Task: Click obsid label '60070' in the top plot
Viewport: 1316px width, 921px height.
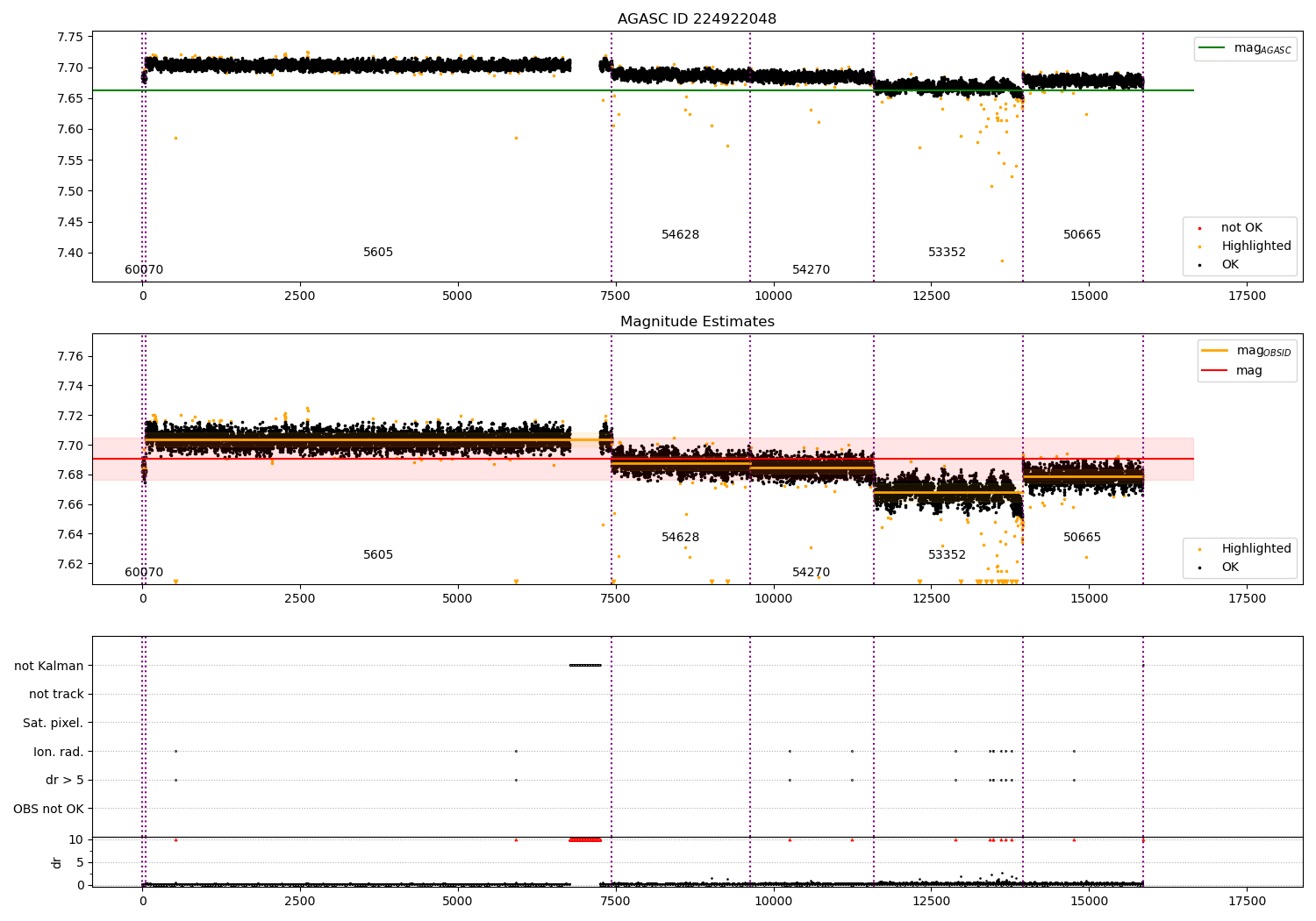Action: [x=144, y=270]
